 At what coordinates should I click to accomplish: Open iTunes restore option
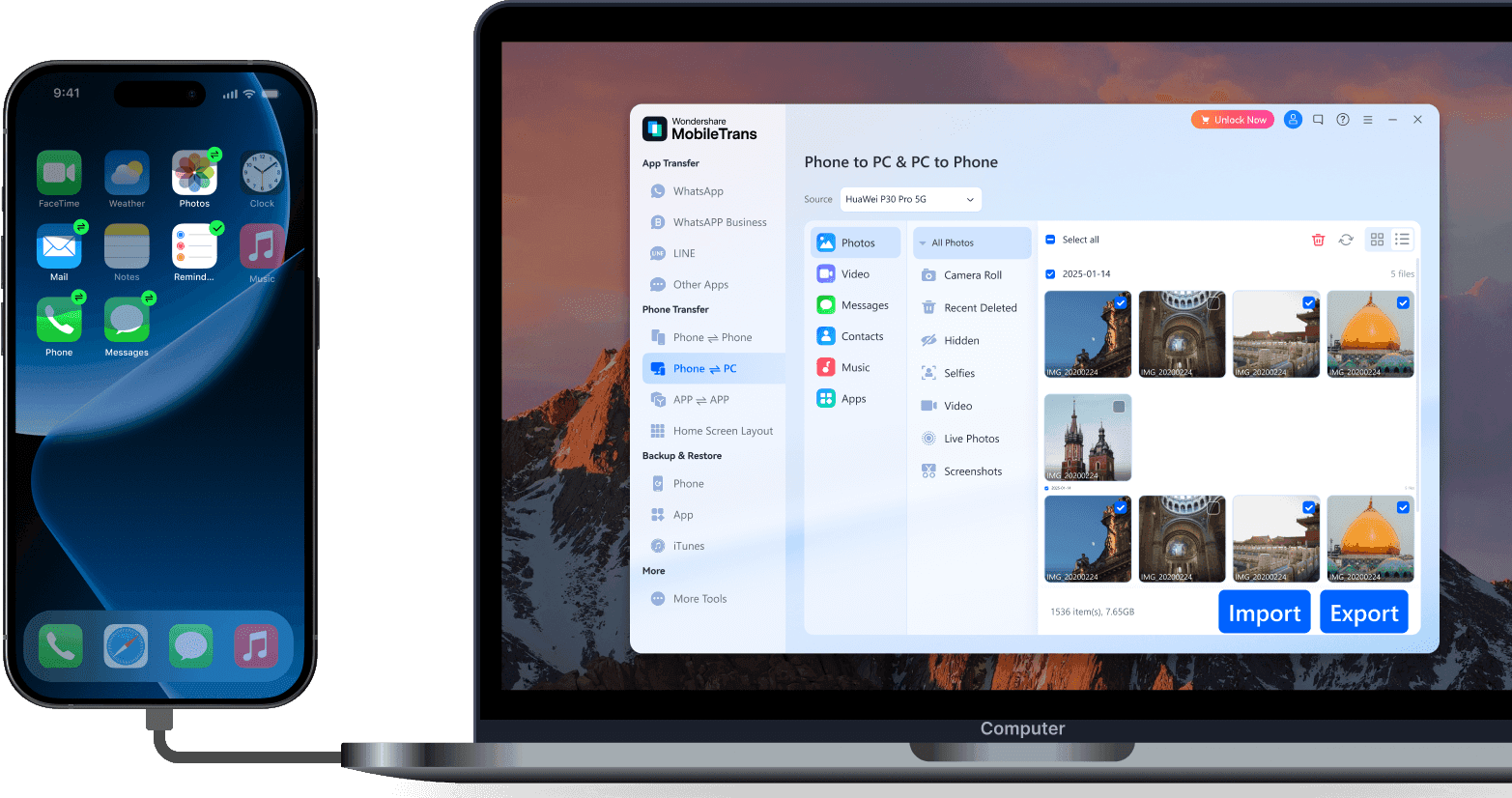[678, 546]
